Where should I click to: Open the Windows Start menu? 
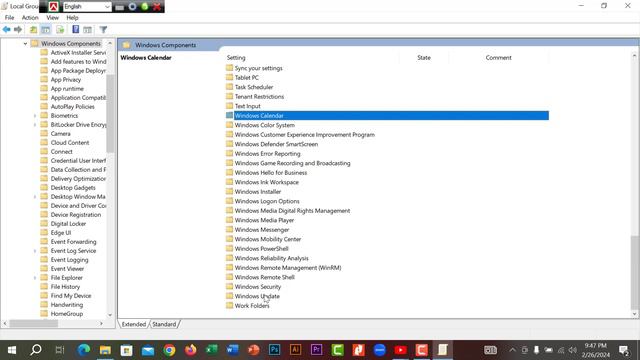click(x=12, y=350)
